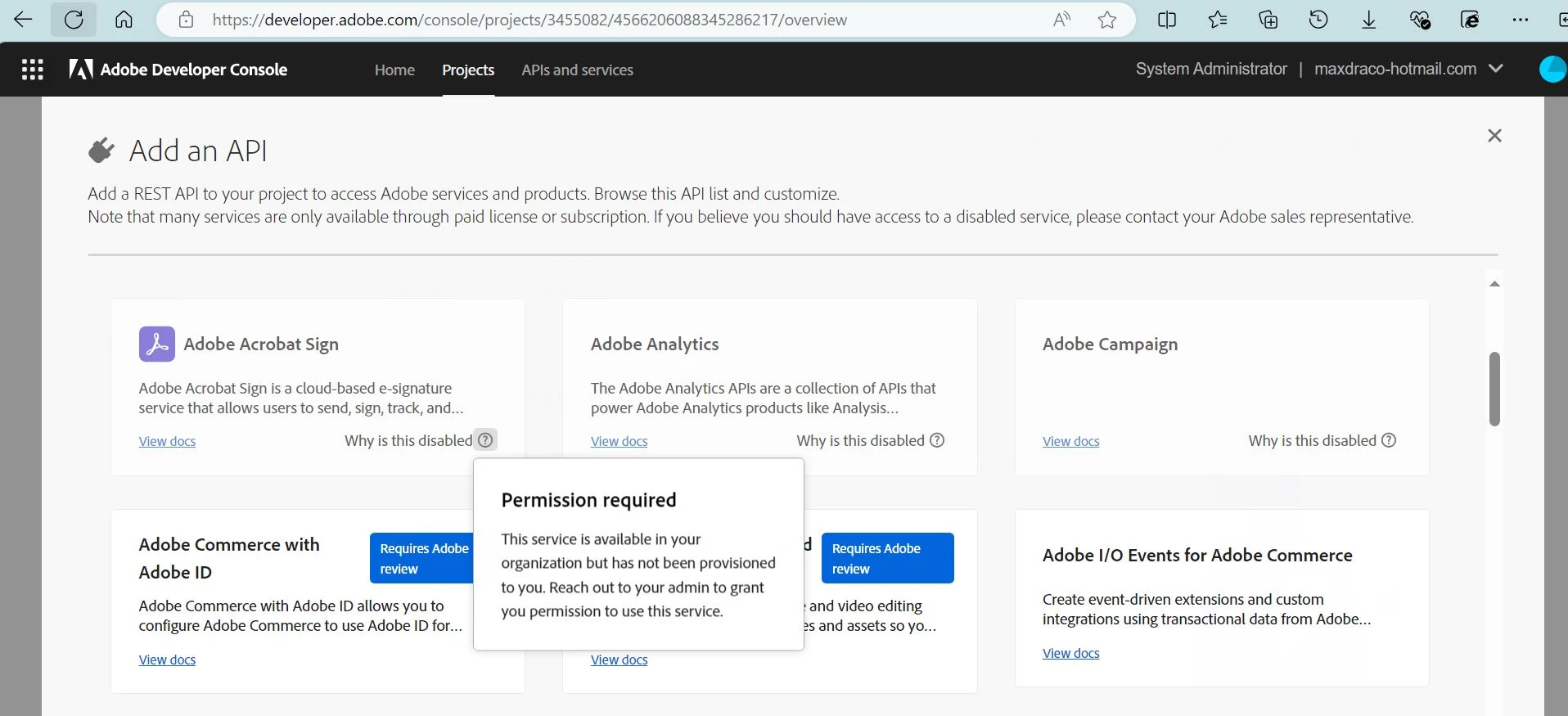Open APIs and services tab
Viewport: 1568px width, 716px height.
pyautogui.click(x=578, y=70)
